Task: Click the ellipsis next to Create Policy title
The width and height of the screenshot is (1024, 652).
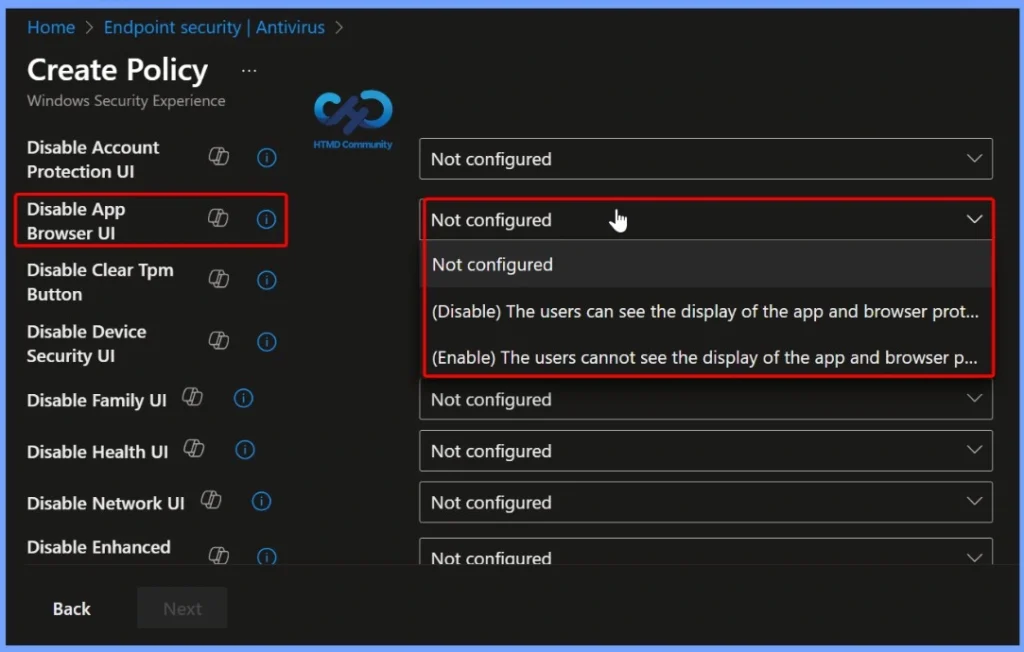Action: (248, 70)
